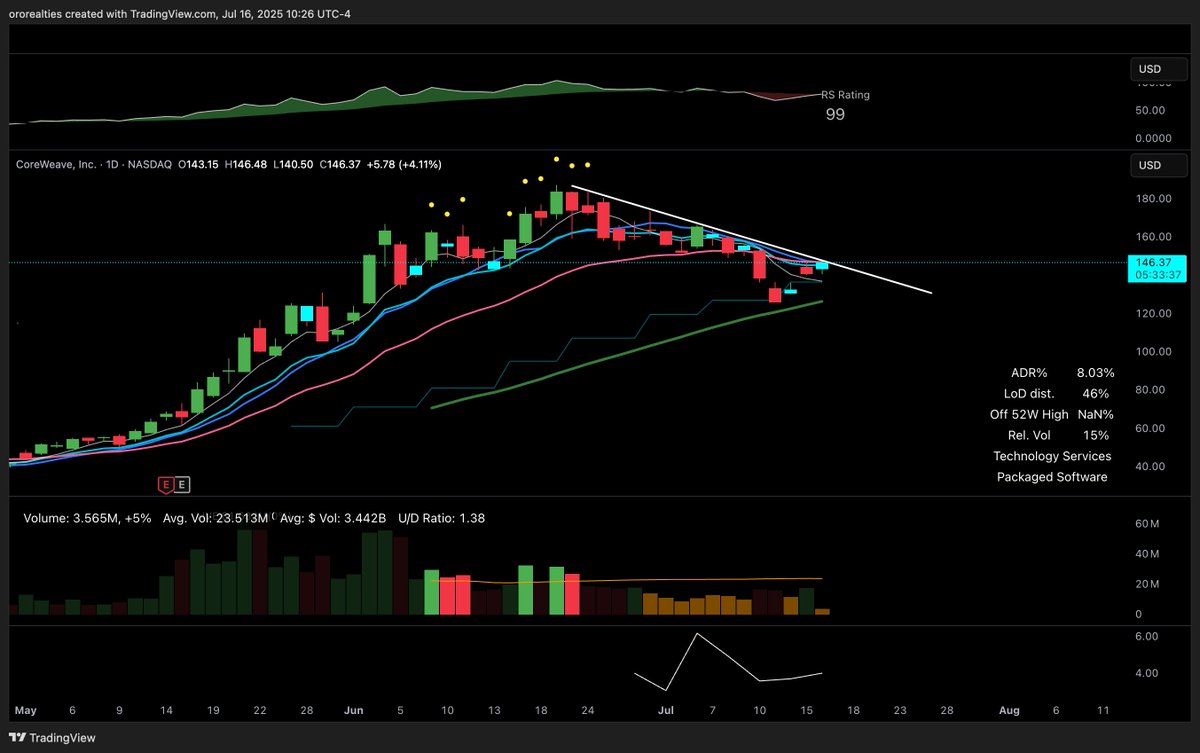Viewport: 1200px width, 753px height.
Task: Click the 24 date axis label
Action: [589, 710]
